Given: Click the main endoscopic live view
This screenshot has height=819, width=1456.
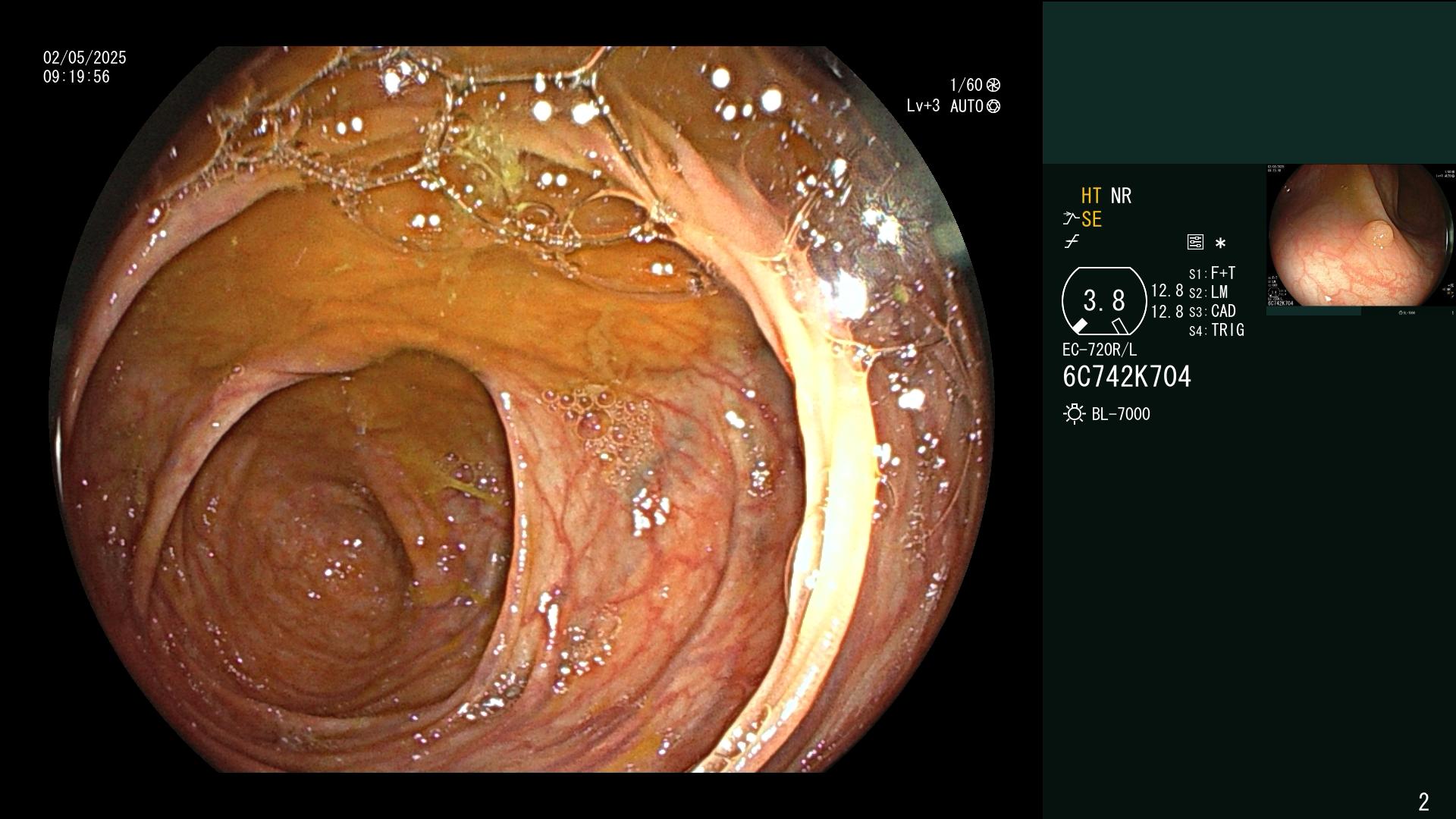Looking at the screenshot, I should coord(522,409).
